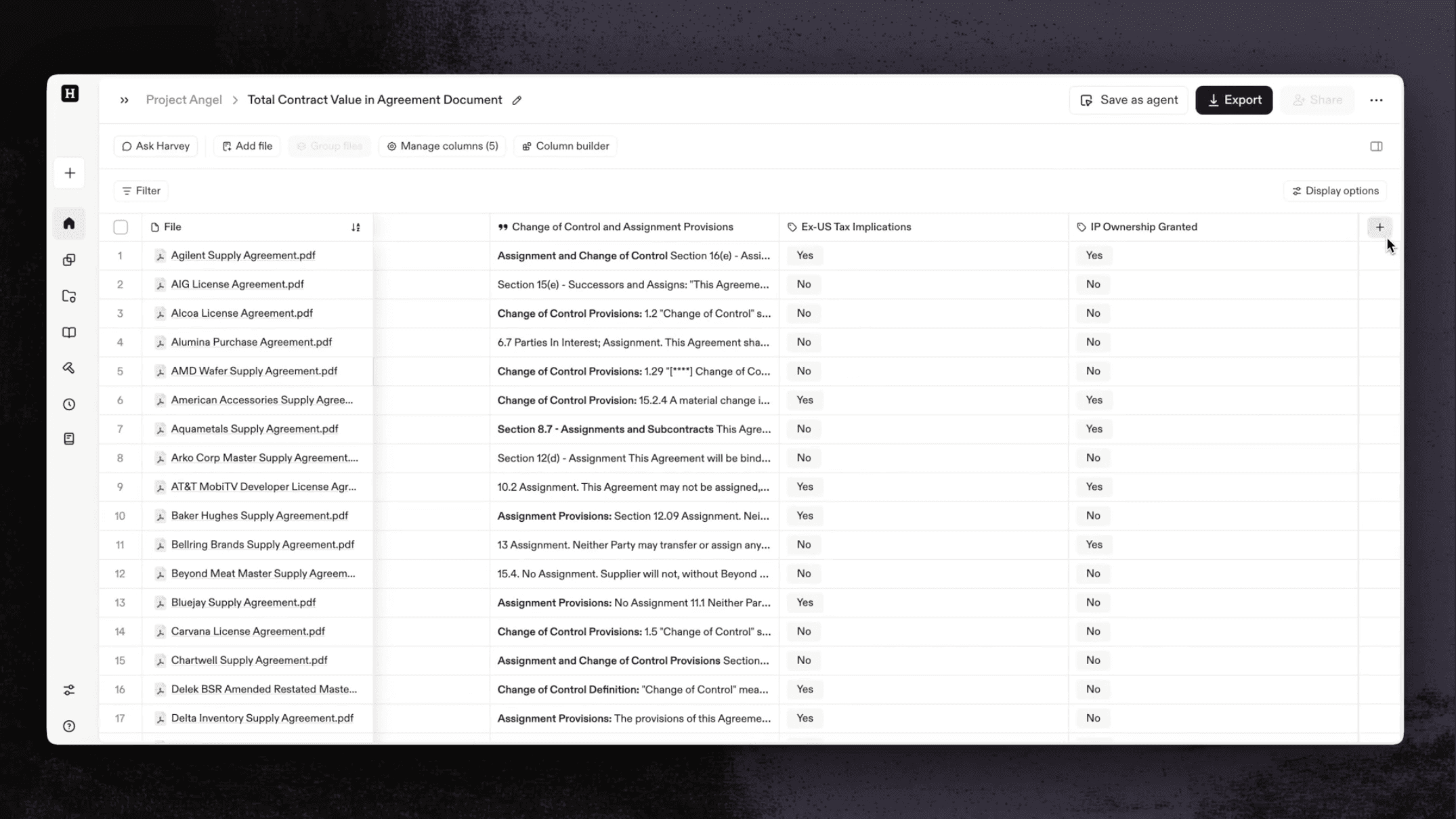The image size is (1456, 819).
Task: Toggle the side panel layout icon
Action: click(x=1376, y=146)
